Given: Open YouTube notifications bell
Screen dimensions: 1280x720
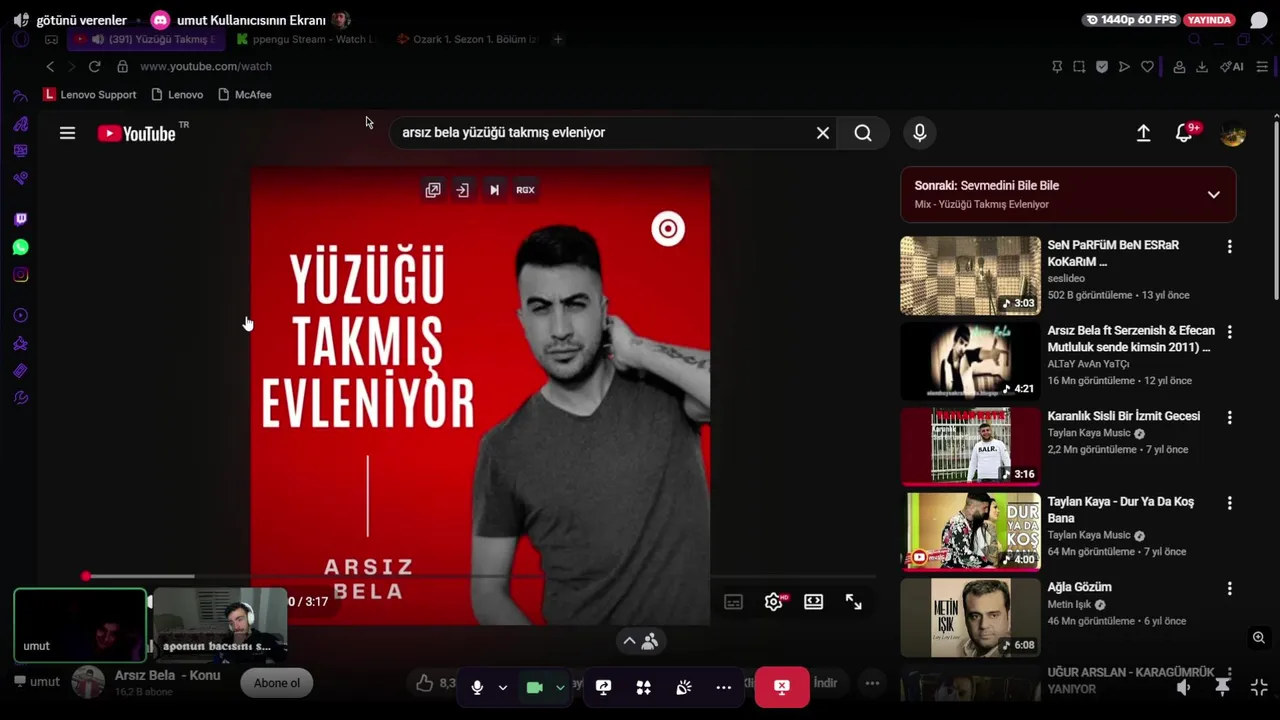Looking at the screenshot, I should point(1184,133).
